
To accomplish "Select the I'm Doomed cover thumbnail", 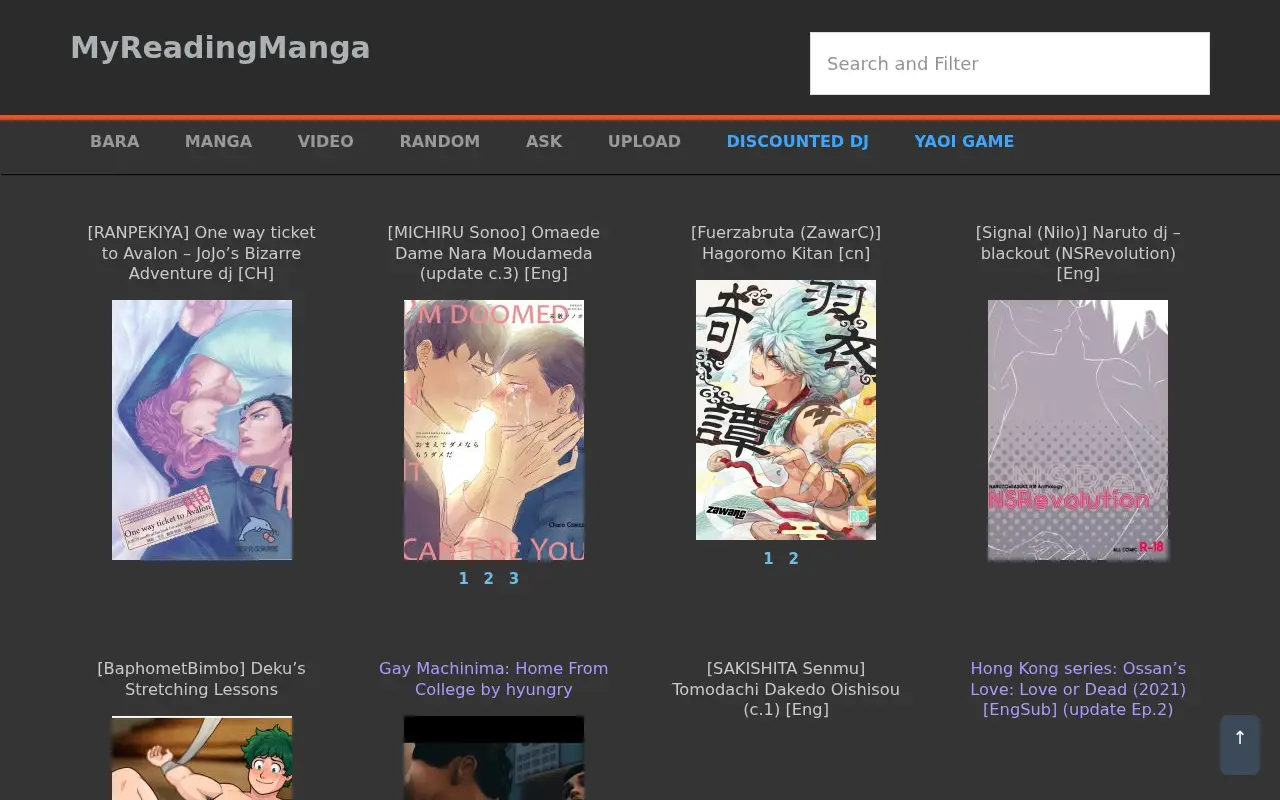I will click(494, 430).
